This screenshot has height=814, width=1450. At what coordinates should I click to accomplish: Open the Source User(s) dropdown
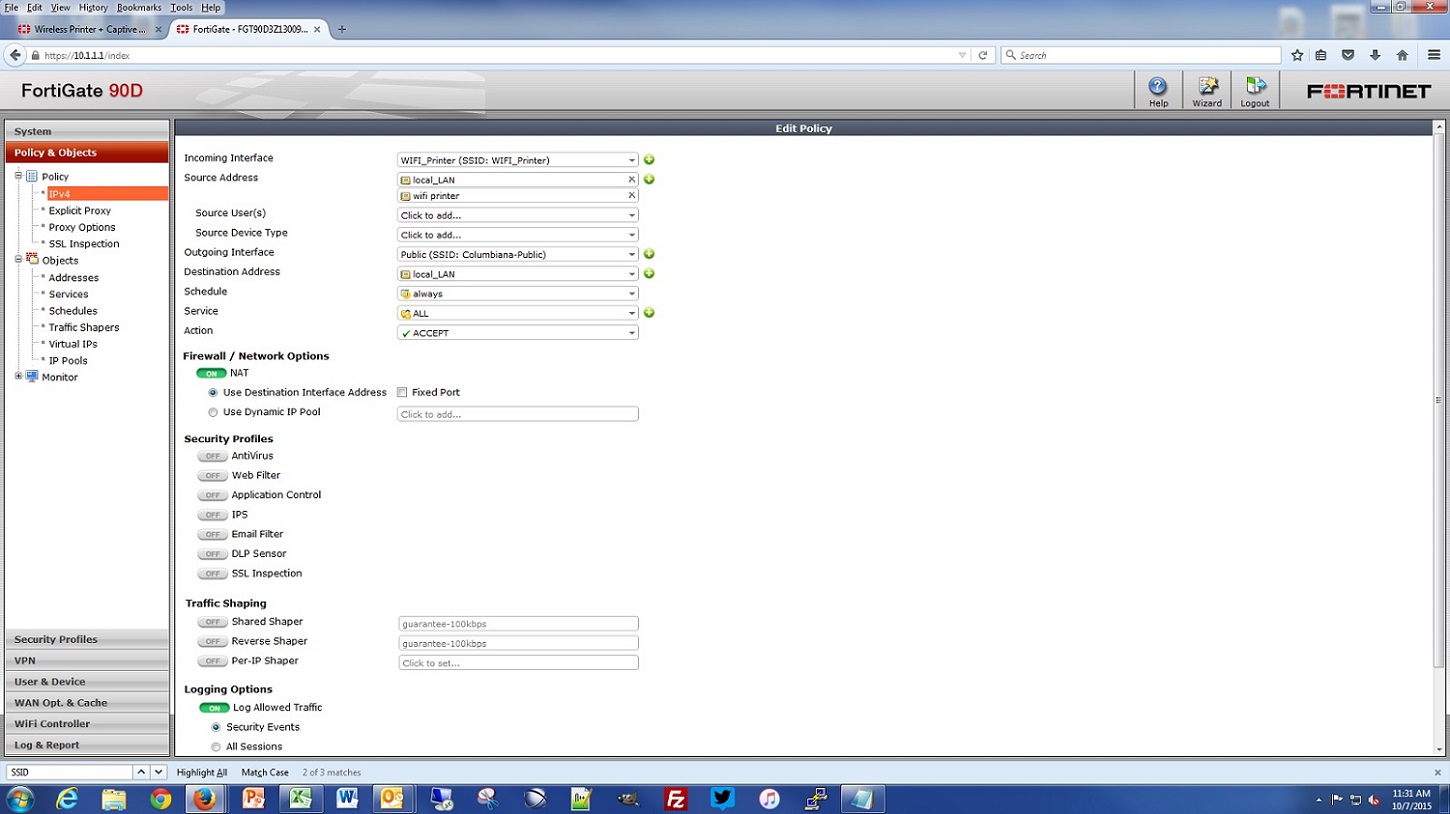point(518,215)
